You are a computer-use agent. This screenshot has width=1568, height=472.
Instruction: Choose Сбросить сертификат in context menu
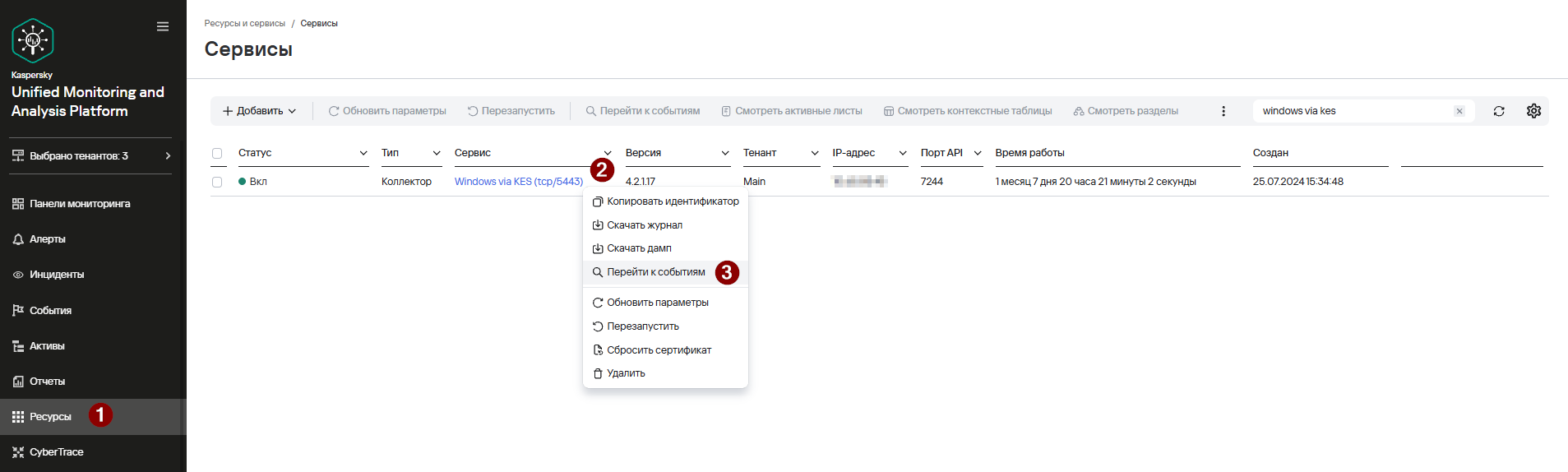pos(665,350)
